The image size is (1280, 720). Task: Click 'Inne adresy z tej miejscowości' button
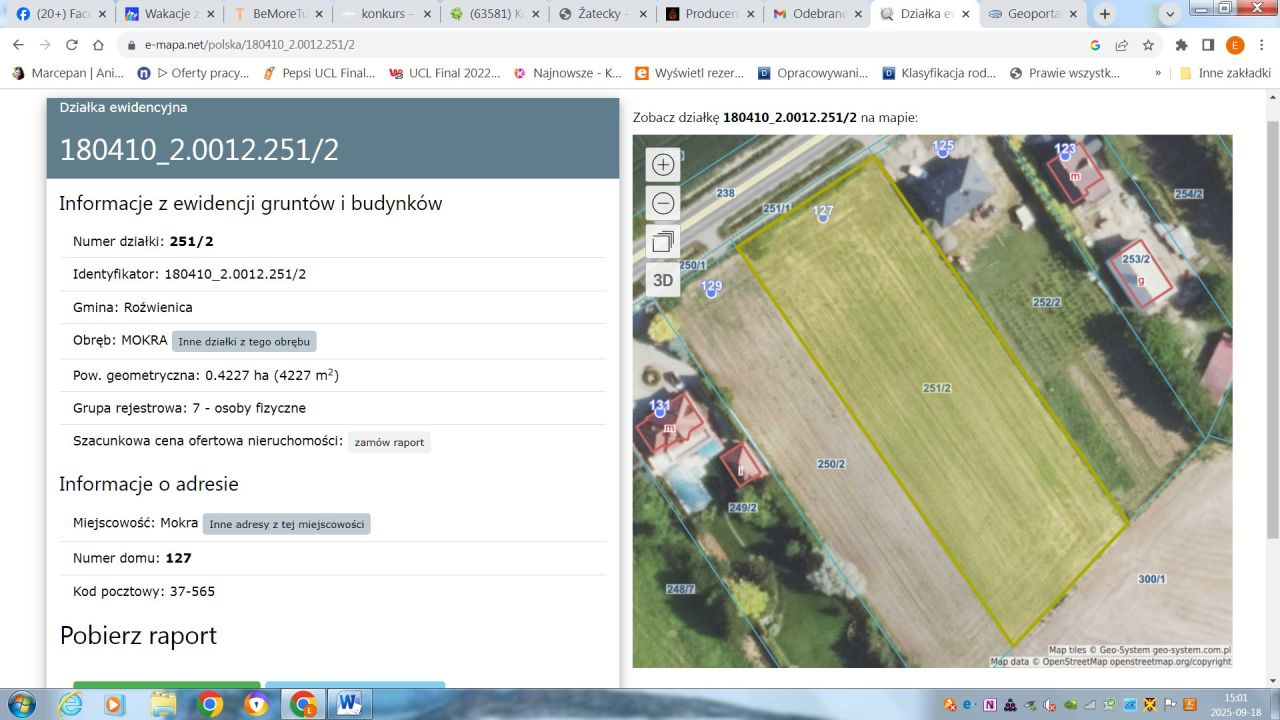pos(286,524)
